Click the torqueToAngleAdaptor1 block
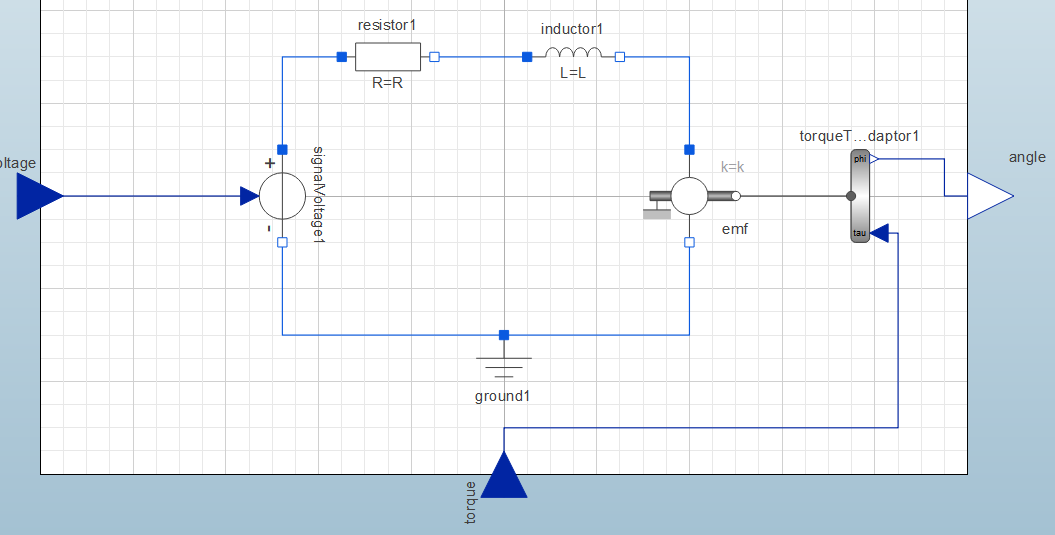This screenshot has height=535, width=1055. click(860, 196)
